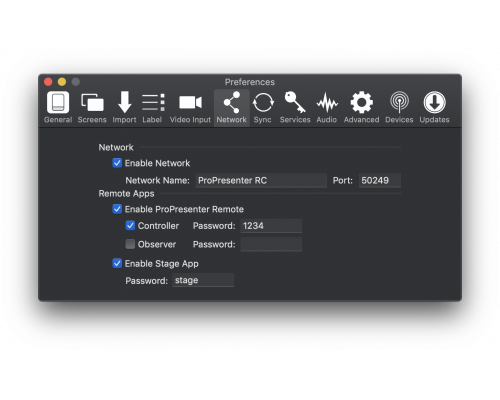500x400 pixels.
Task: Click the Observer password field
Action: point(271,244)
